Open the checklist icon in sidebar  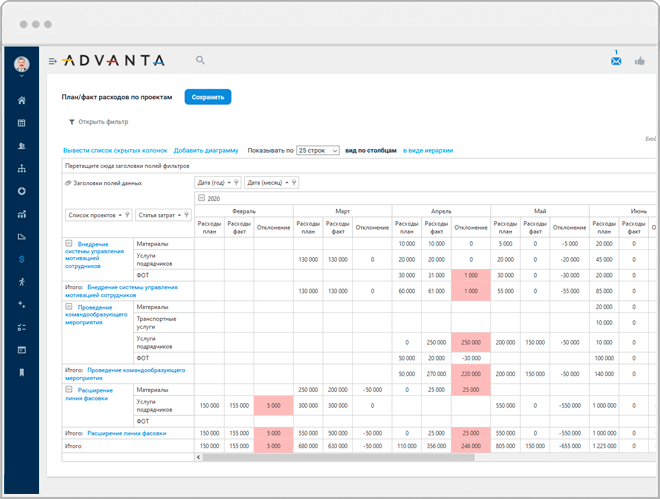coord(21,327)
